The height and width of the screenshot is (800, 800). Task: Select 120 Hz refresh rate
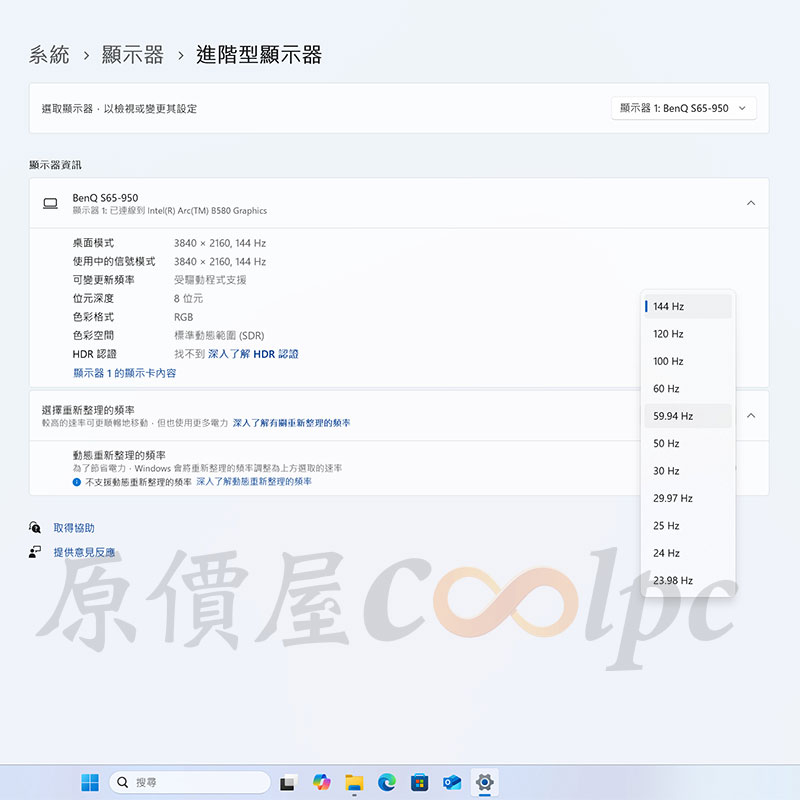point(688,334)
